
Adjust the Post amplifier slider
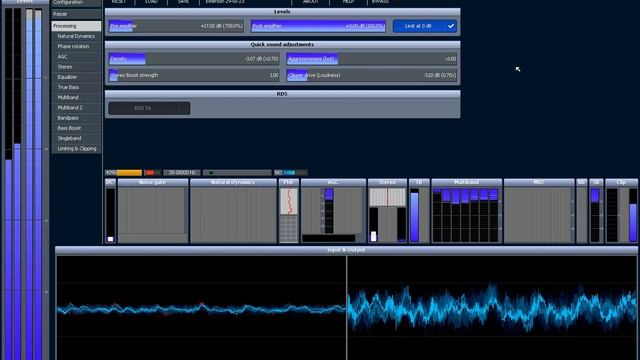pos(318,26)
